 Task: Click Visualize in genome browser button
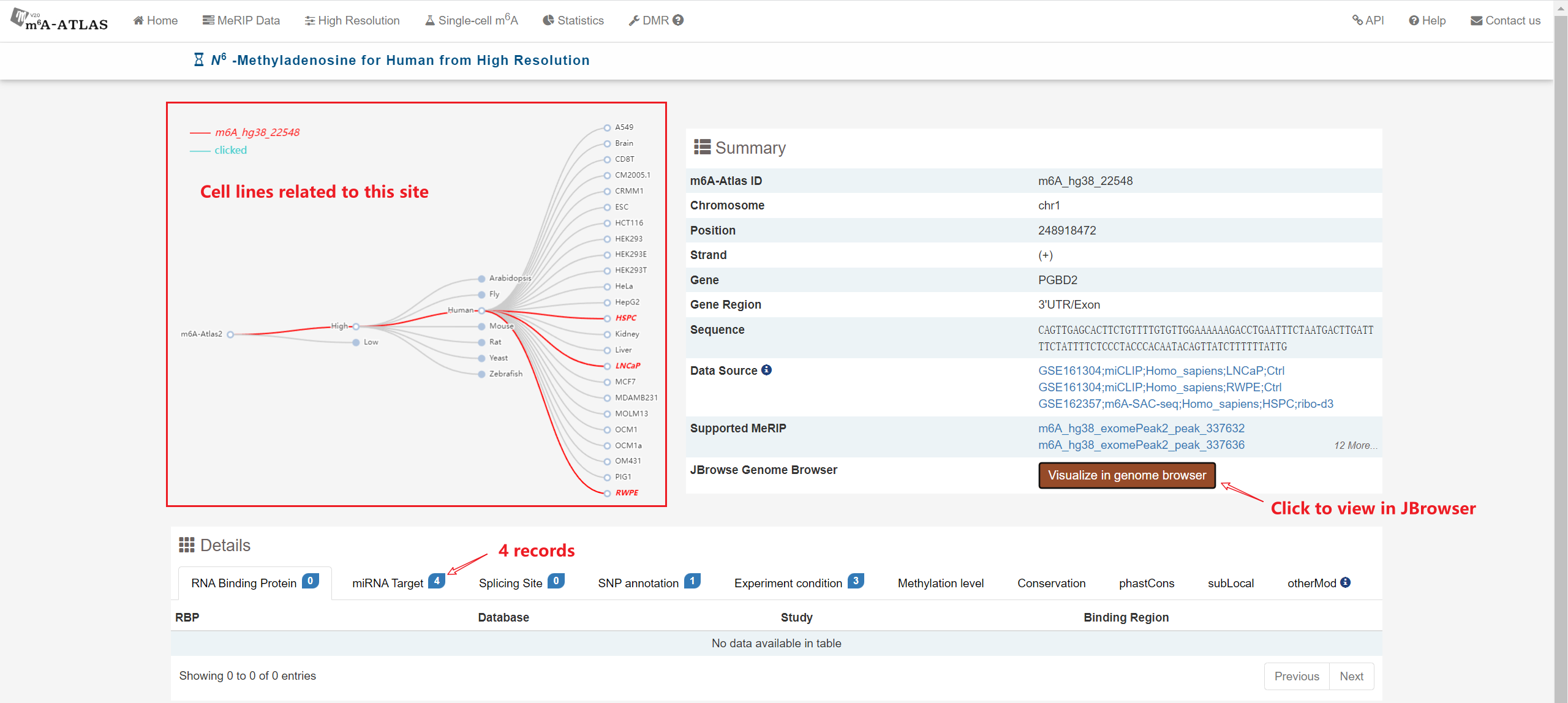[1126, 475]
